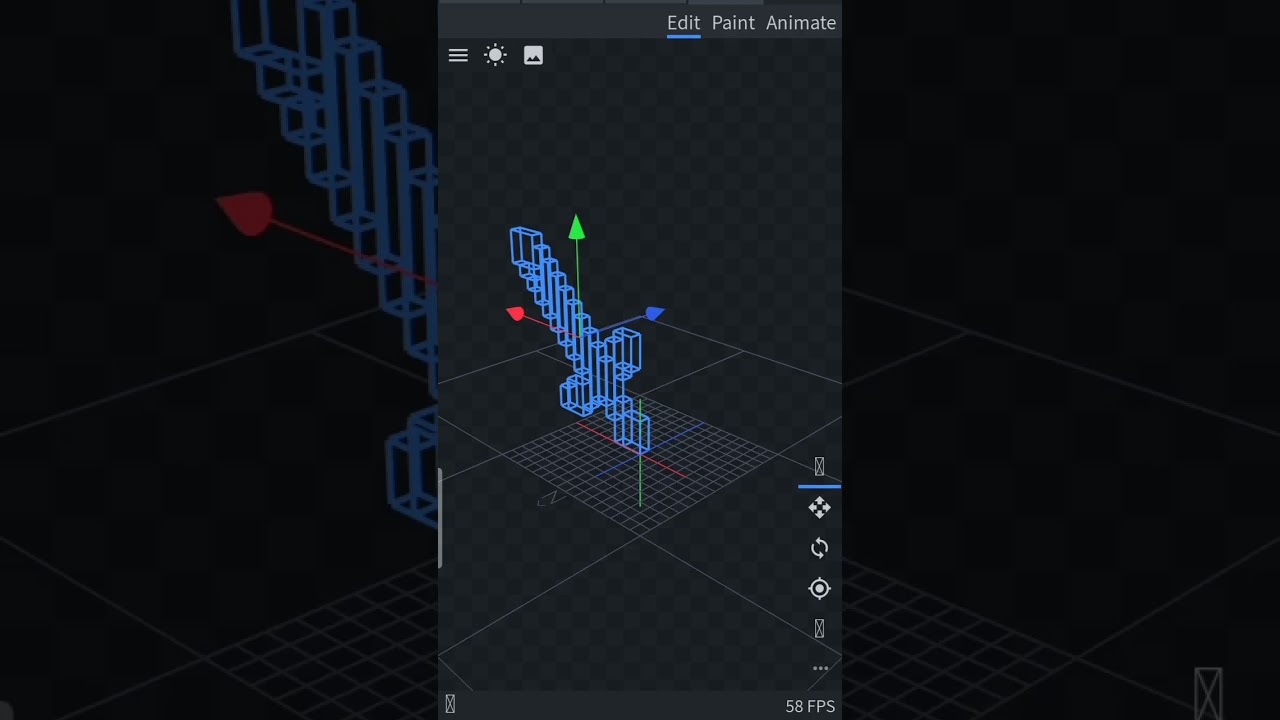Toggle viewport shading with the sun icon
Screen dimensions: 1280x720
pos(495,56)
